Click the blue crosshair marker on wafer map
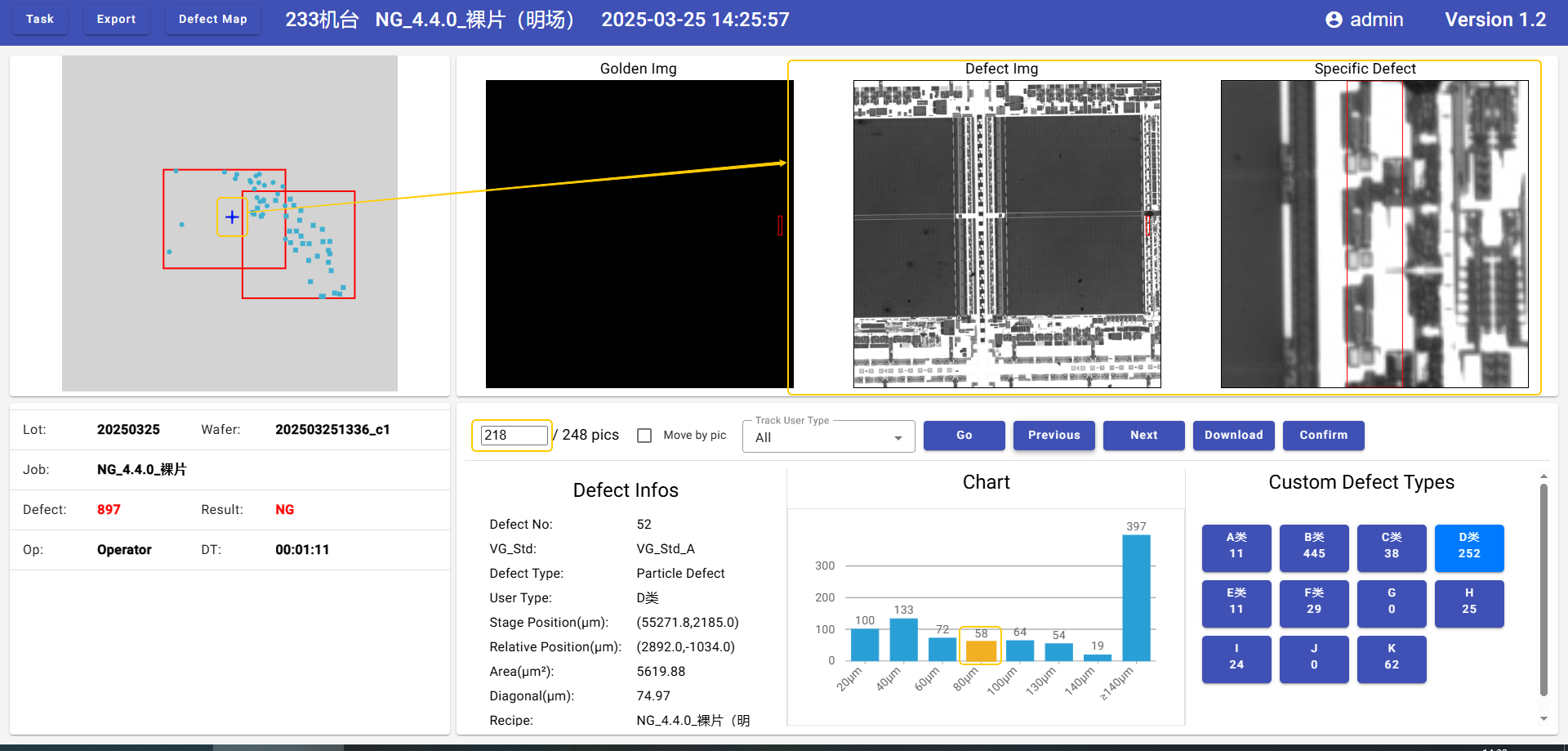This screenshot has width=1568, height=751. coord(232,217)
